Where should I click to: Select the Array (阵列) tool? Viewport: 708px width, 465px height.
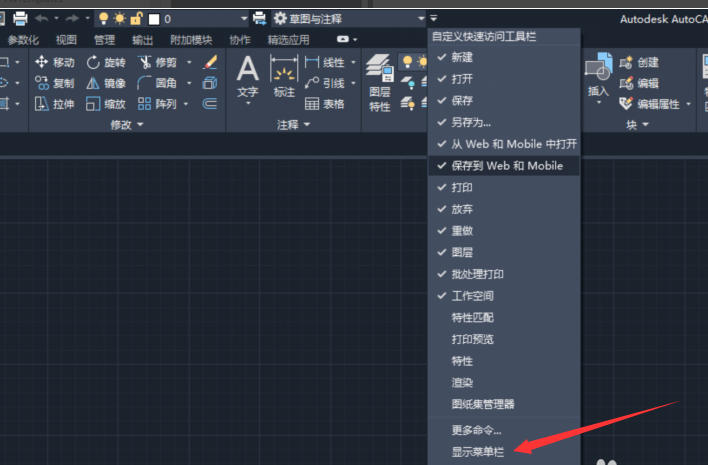click(x=158, y=104)
